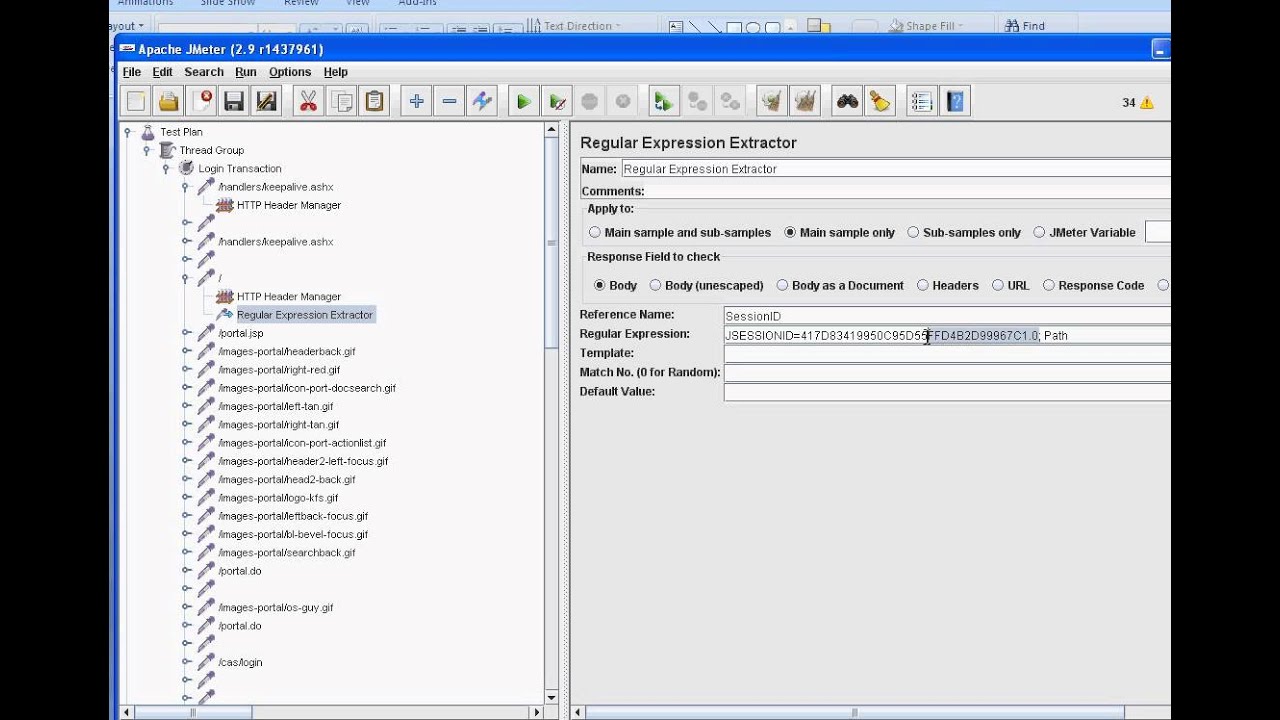Click the Clear All results icon
Viewport: 1280px width, 720px height.
point(804,101)
